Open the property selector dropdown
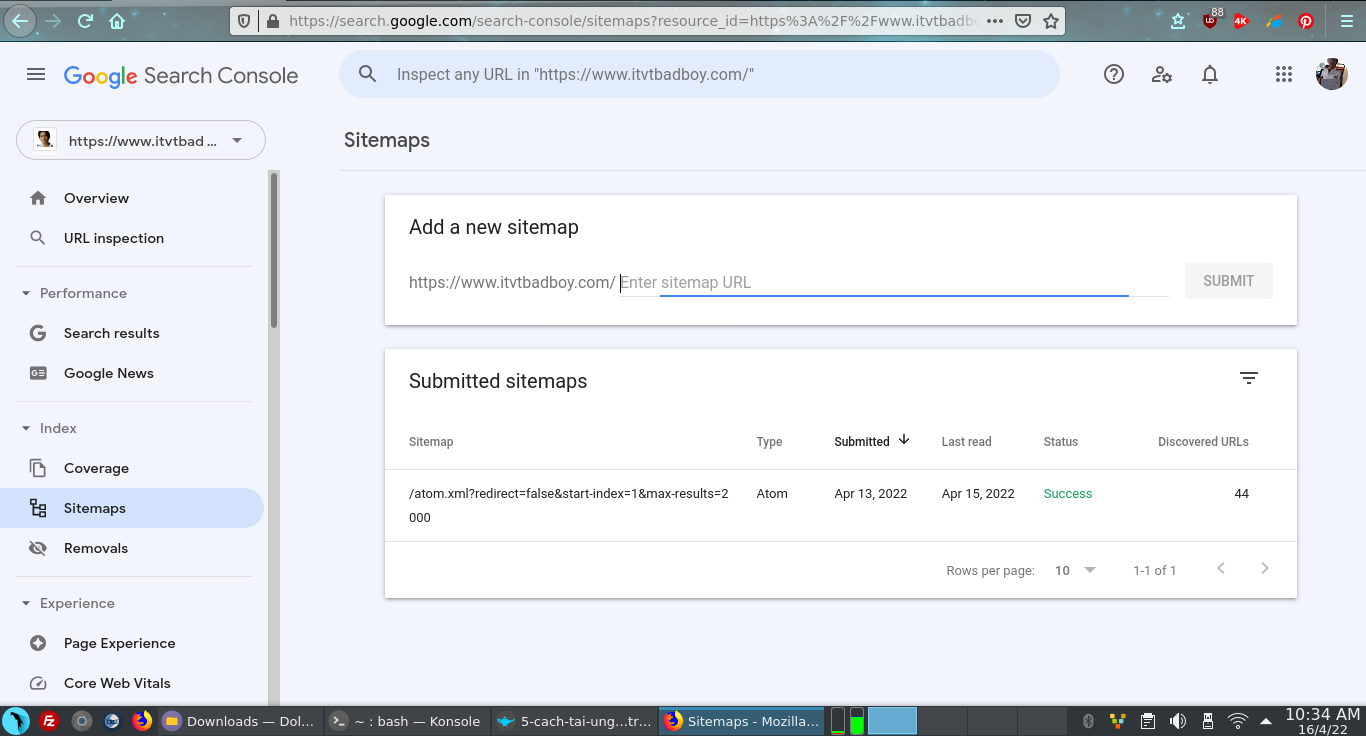Screen dimensions: 1366x736 click(141, 140)
